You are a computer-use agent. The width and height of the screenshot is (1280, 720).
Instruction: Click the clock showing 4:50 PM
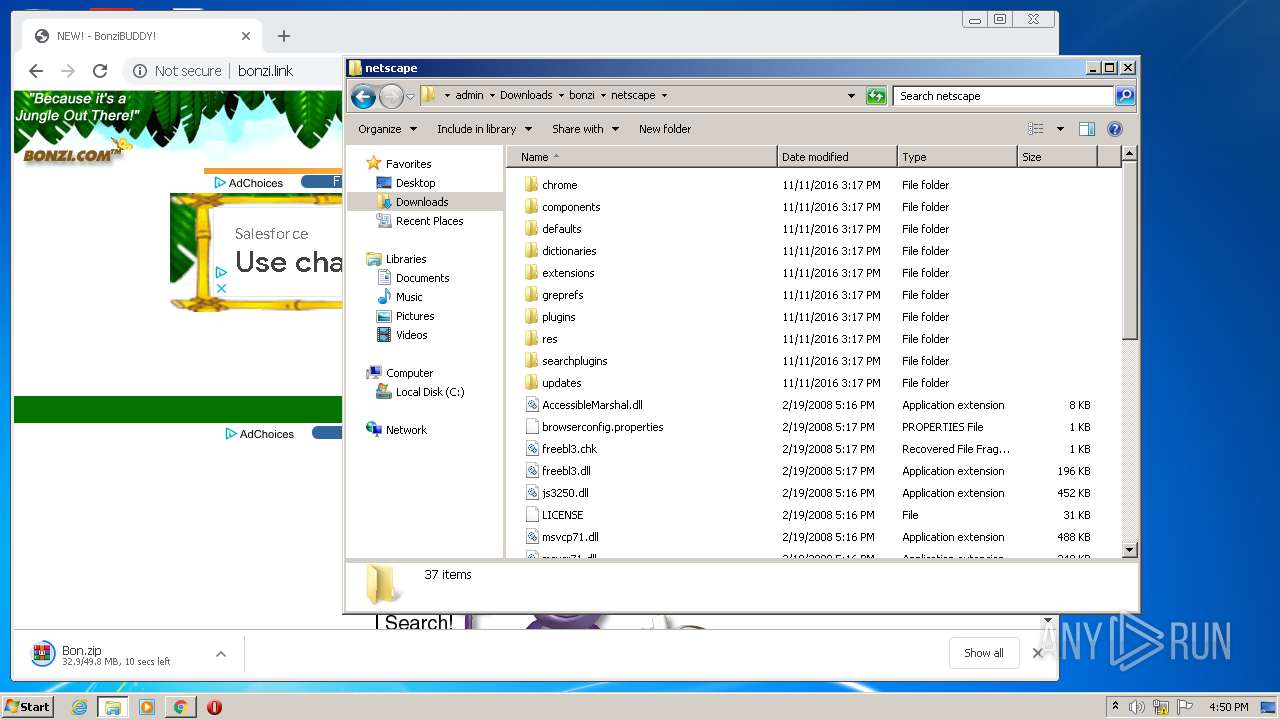click(1228, 707)
